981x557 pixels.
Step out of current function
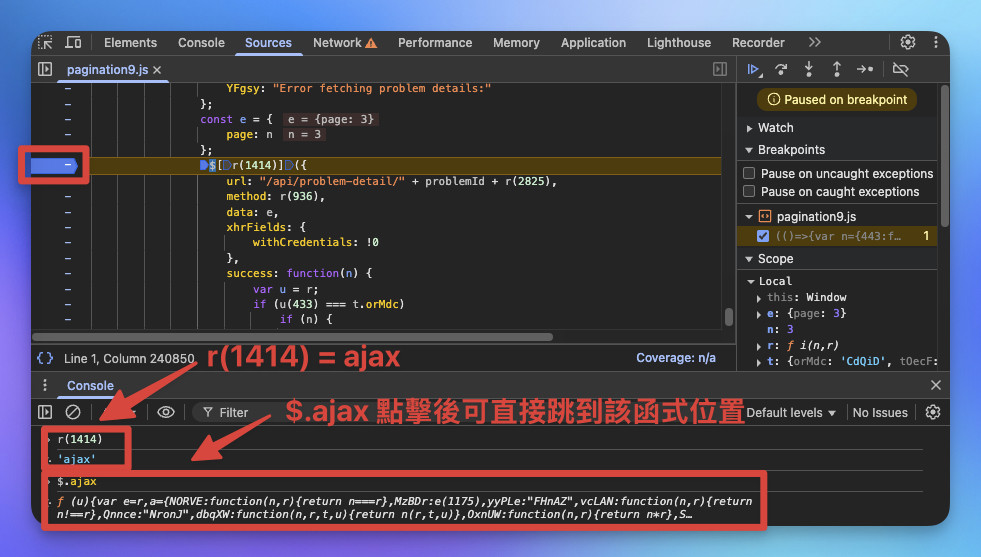tap(836, 69)
